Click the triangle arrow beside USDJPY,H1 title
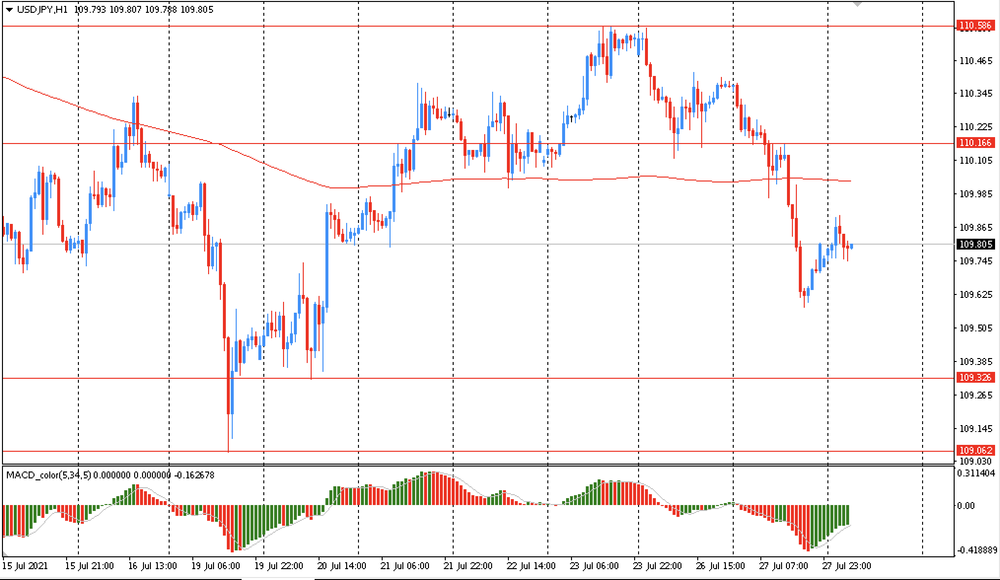Screen dimensions: 1000x580 point(10,10)
